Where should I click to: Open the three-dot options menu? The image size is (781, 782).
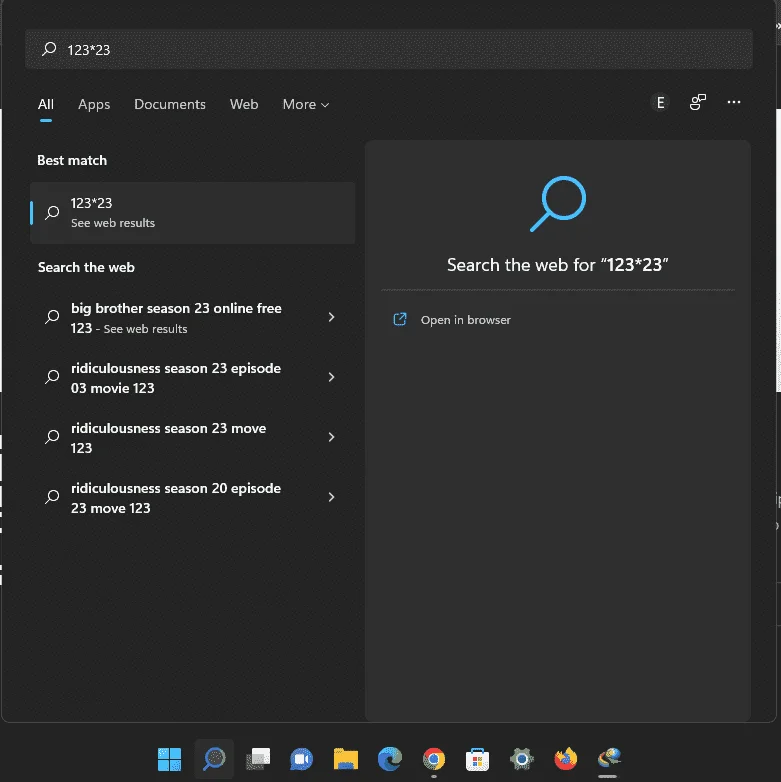(734, 102)
